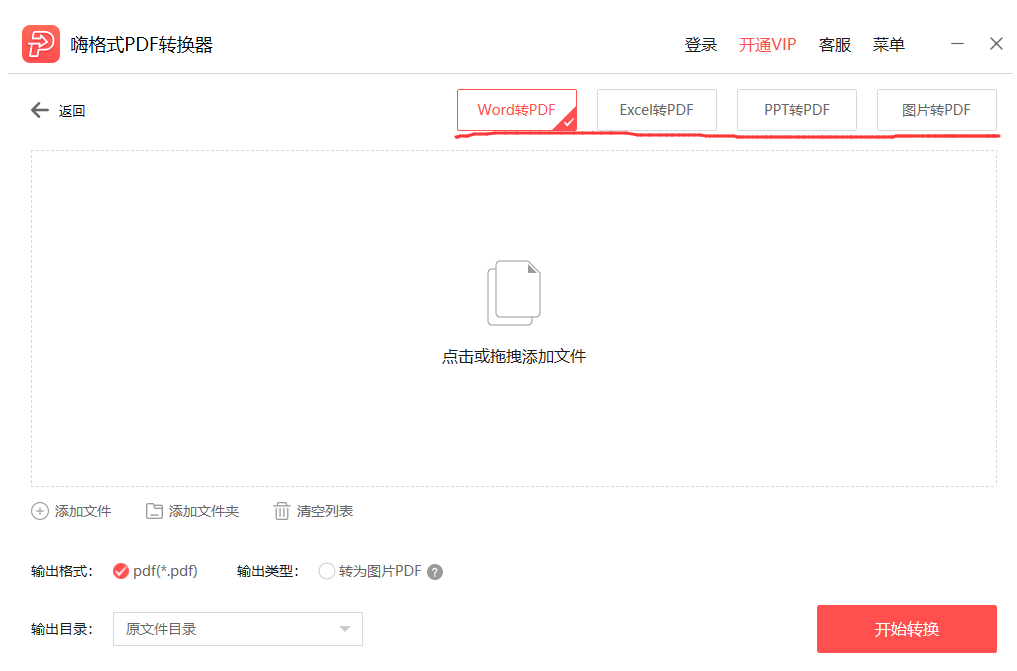Click the 登录 login link
1017x671 pixels.
[700, 44]
